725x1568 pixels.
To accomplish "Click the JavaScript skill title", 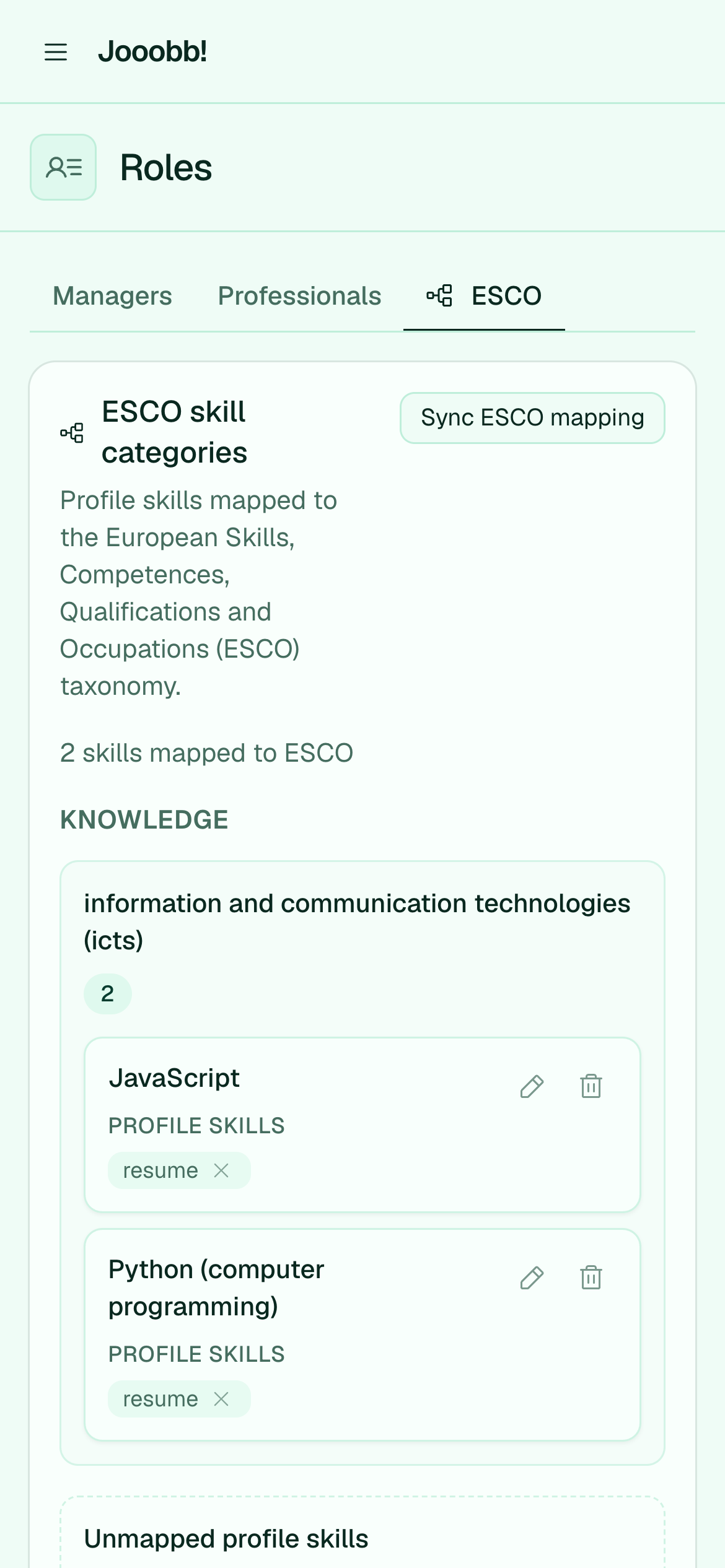I will pos(174,1078).
